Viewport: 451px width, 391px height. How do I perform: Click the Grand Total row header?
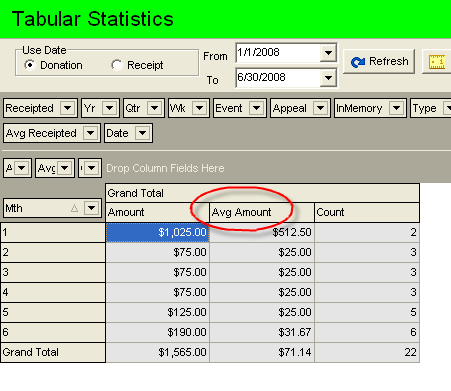pyautogui.click(x=53, y=352)
